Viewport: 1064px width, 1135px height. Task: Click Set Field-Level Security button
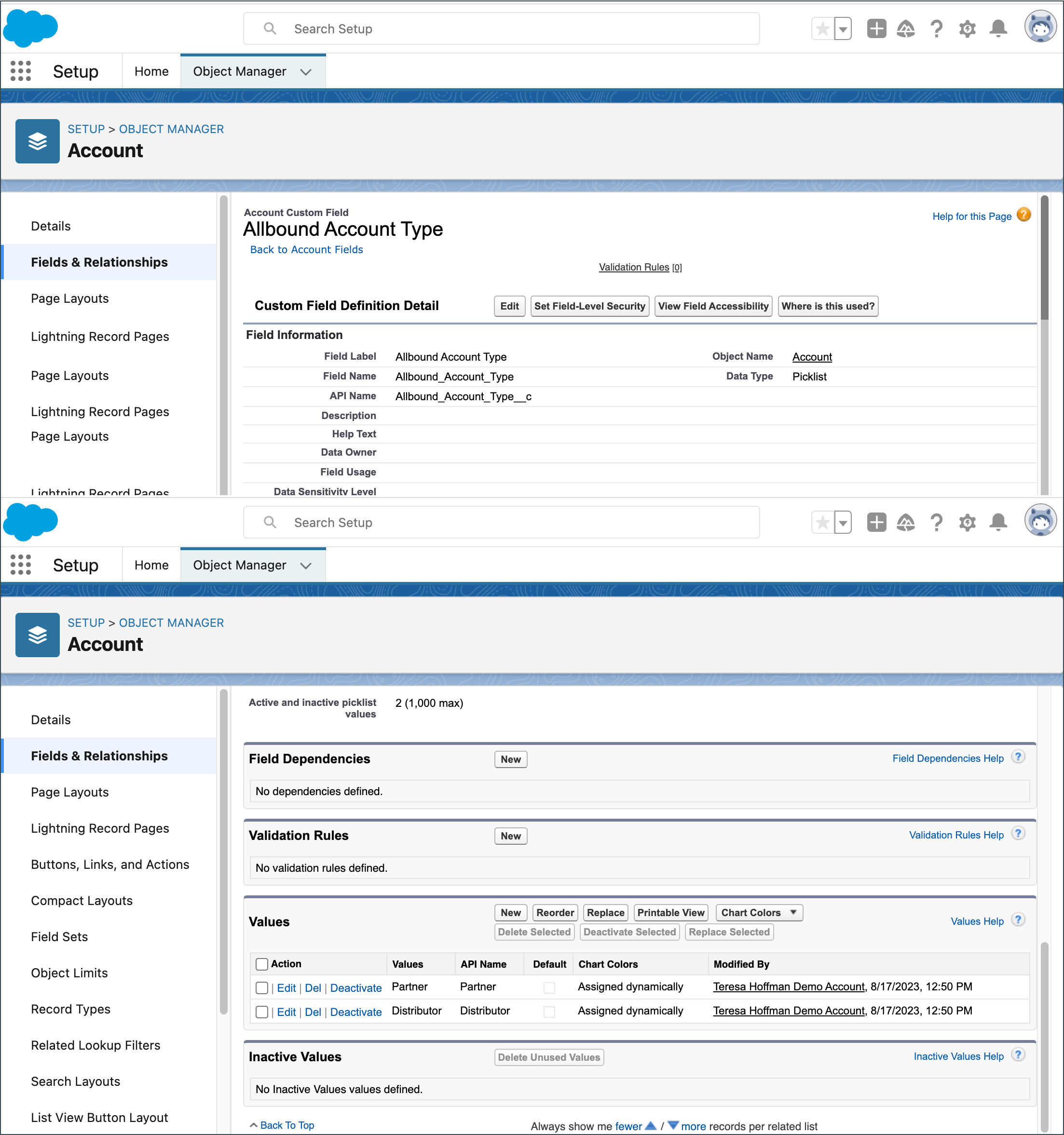pyautogui.click(x=589, y=306)
